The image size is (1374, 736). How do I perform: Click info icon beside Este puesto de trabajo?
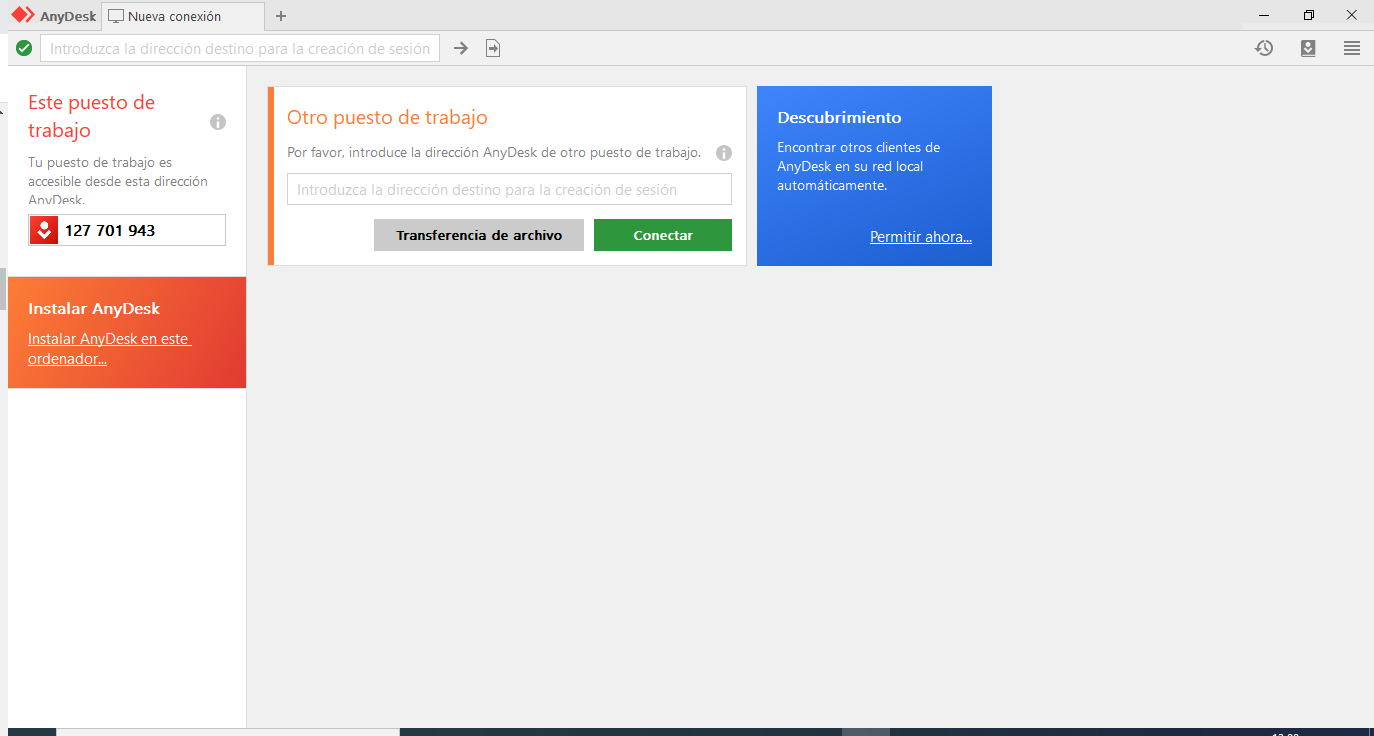pyautogui.click(x=218, y=122)
